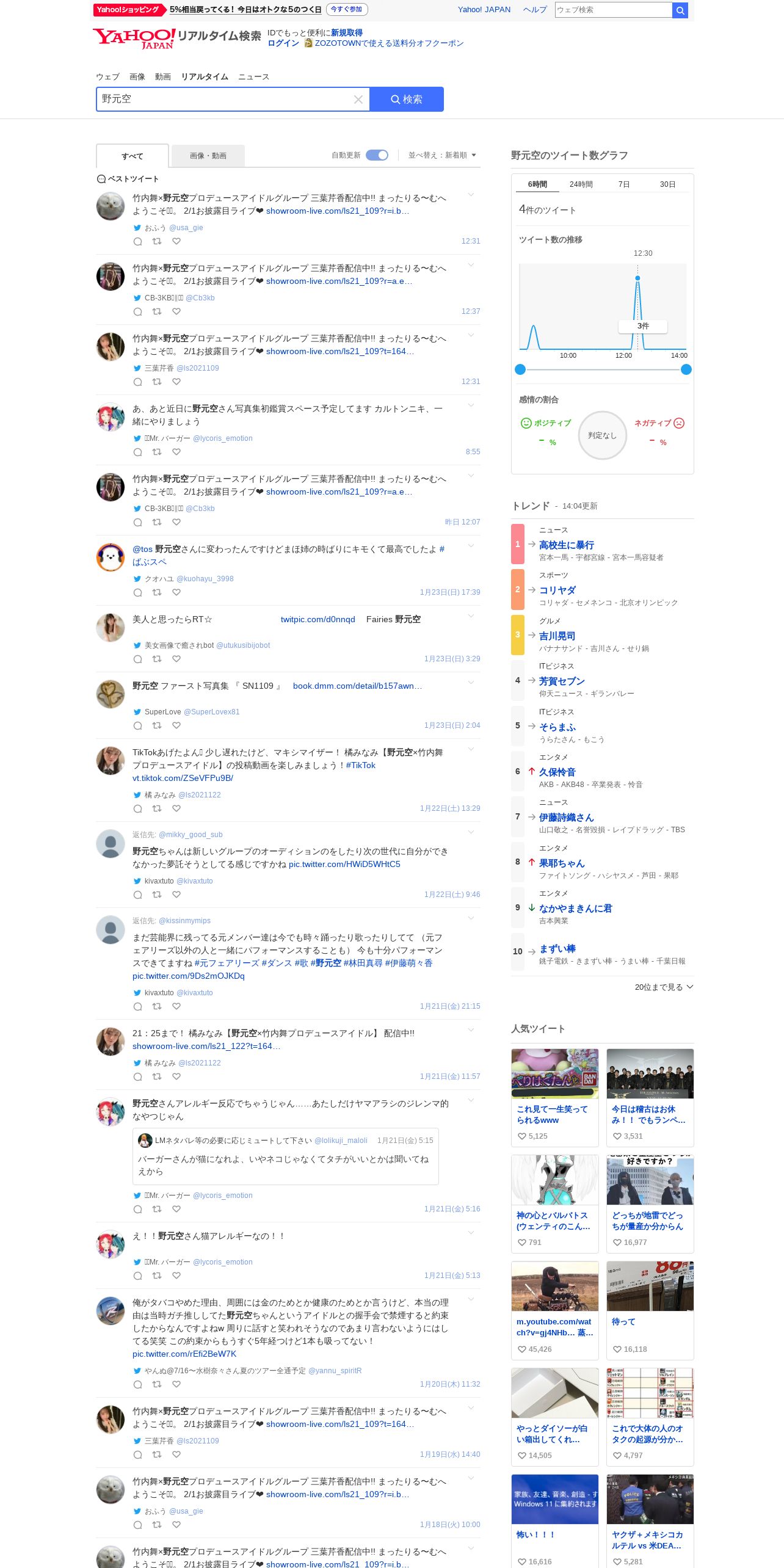Click the blue 検索 button

click(407, 100)
